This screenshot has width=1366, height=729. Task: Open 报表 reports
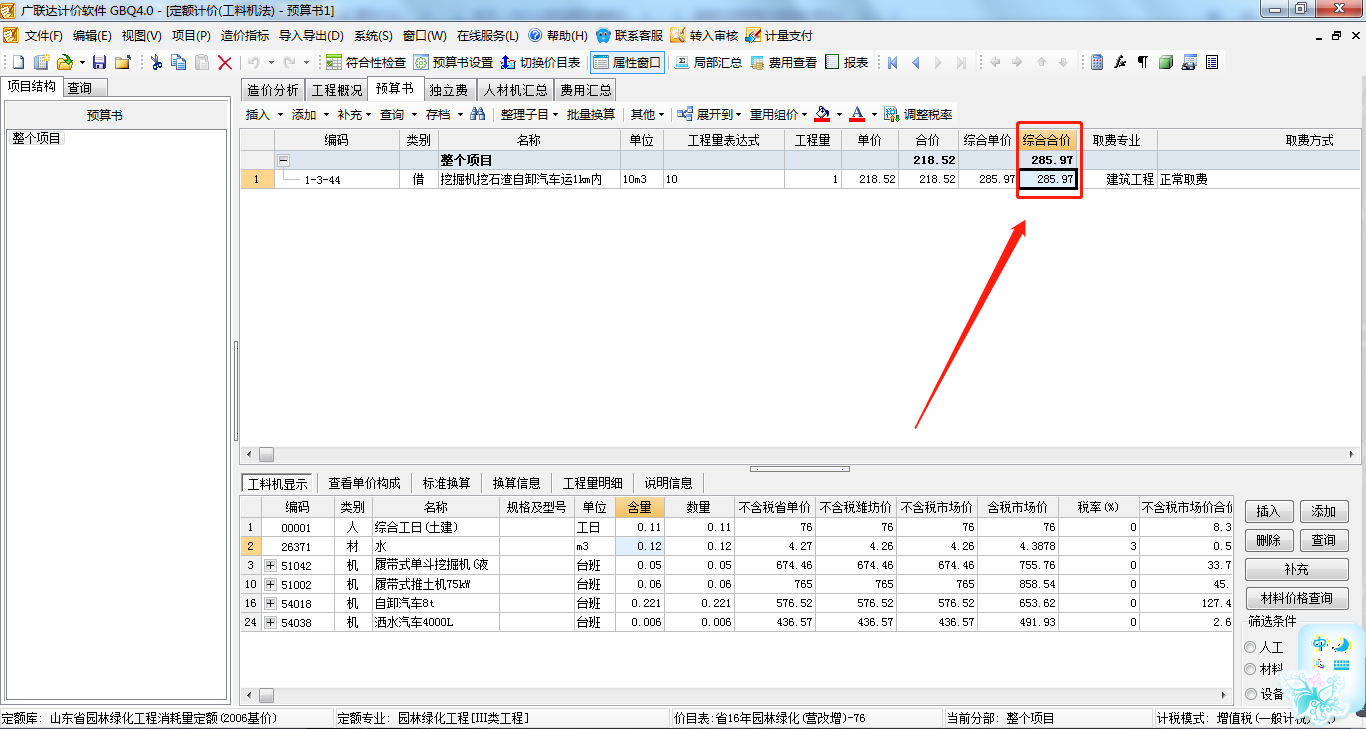point(847,62)
